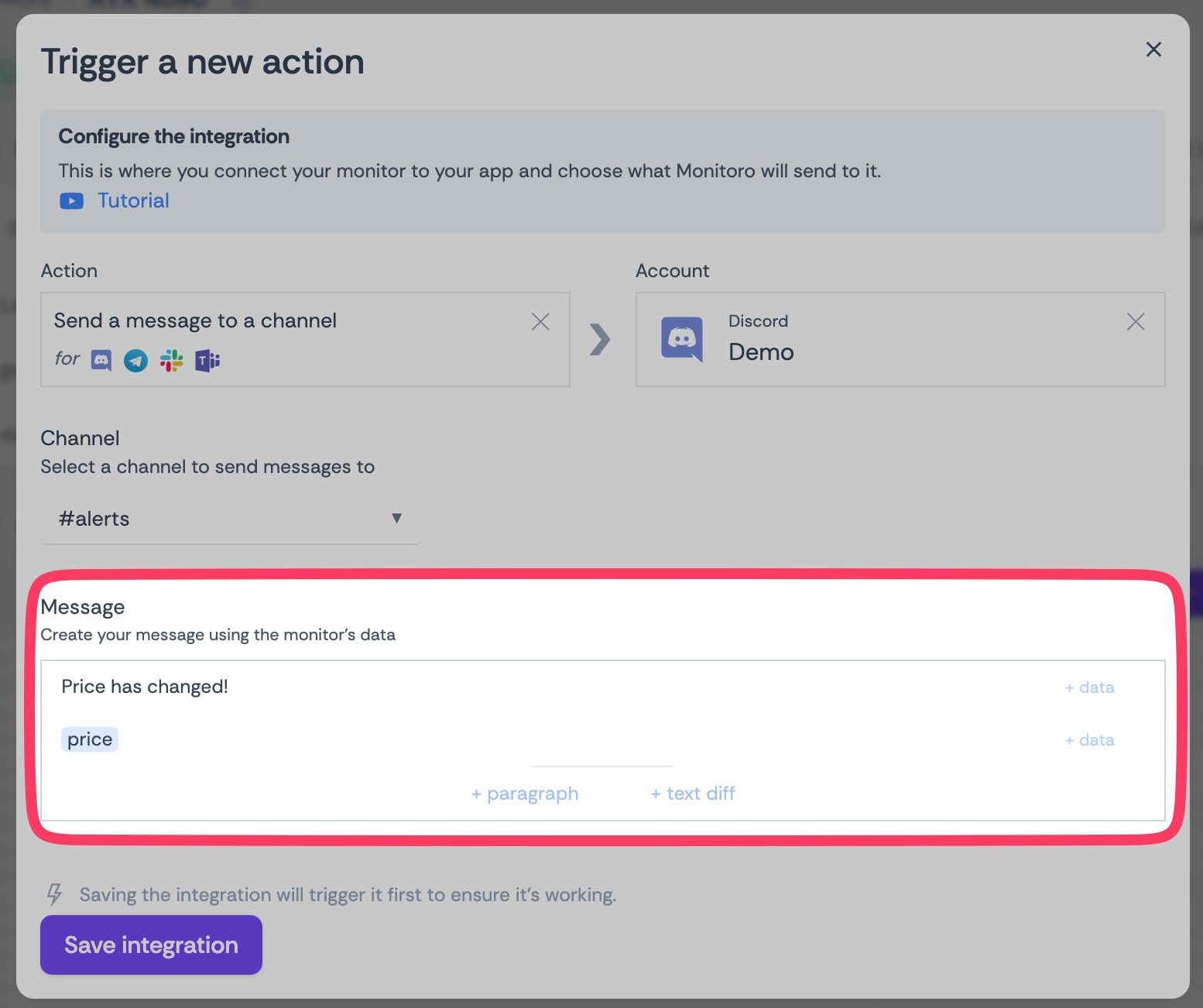
Task: Click the Discord icon under the action name
Action: click(101, 361)
